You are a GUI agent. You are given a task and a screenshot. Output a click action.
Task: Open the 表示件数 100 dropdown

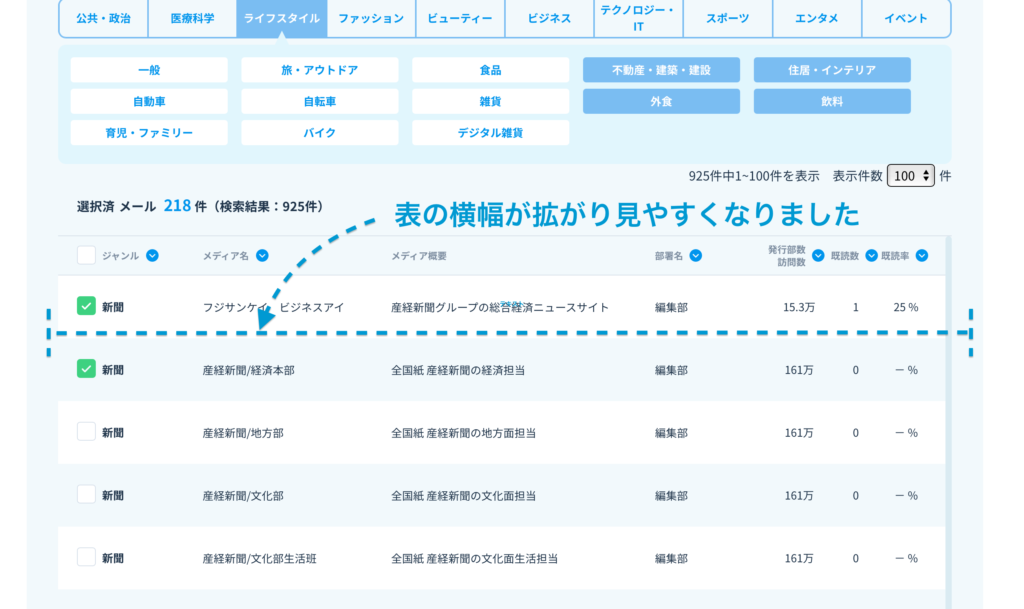coord(910,175)
